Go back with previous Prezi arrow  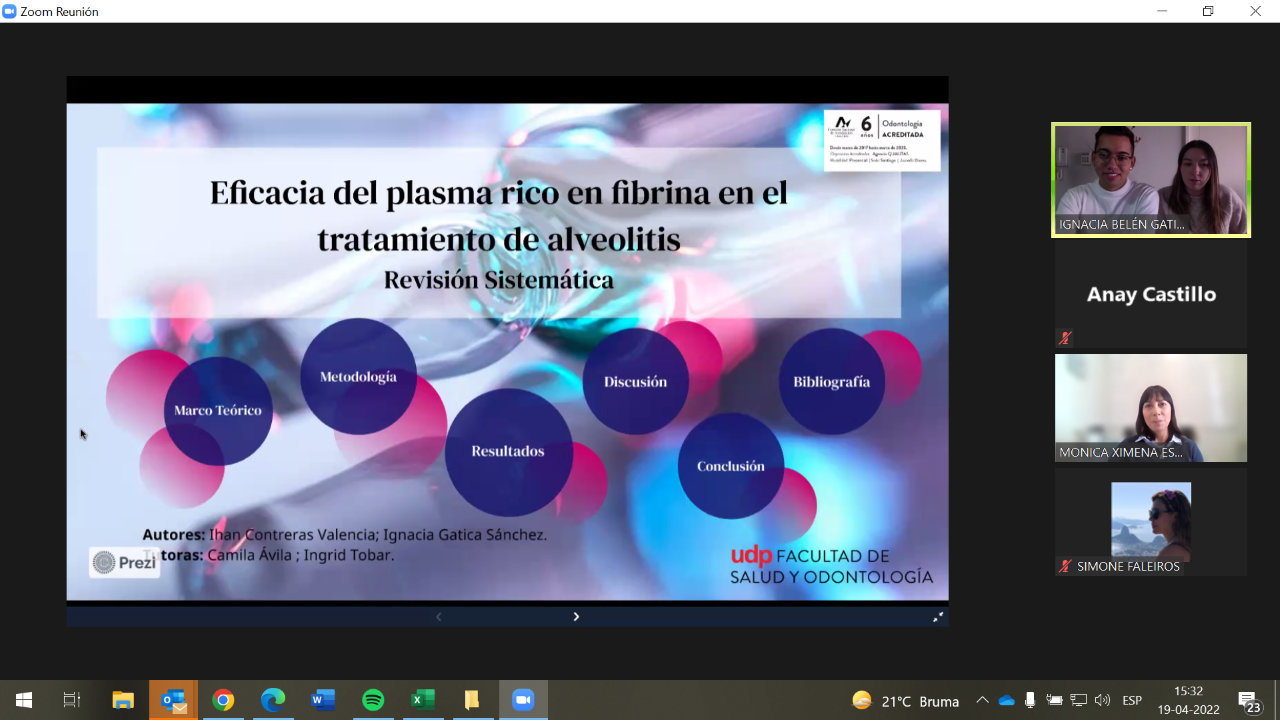(438, 617)
